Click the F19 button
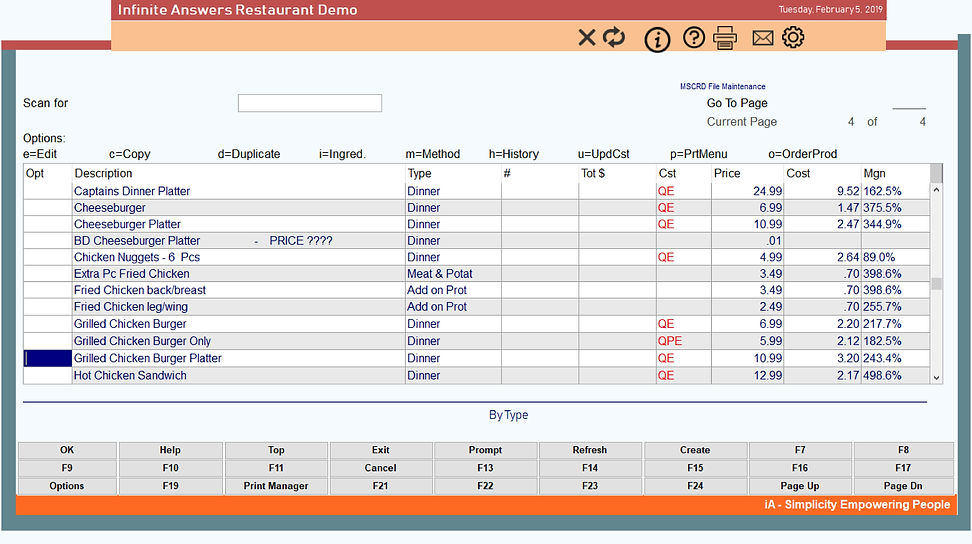 170,486
